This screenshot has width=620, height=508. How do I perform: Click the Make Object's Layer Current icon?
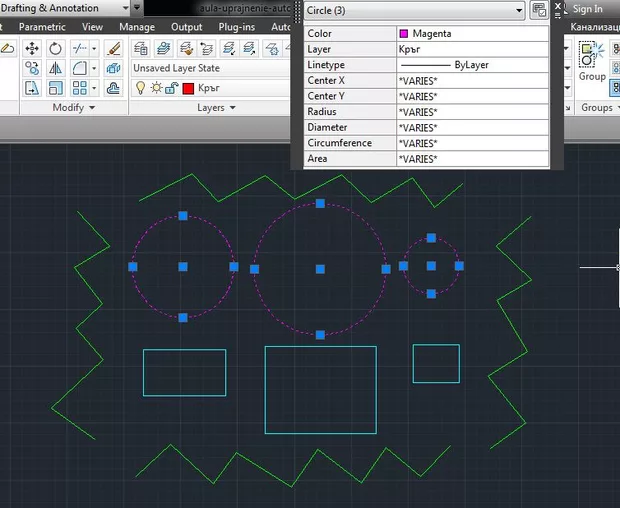click(x=164, y=49)
